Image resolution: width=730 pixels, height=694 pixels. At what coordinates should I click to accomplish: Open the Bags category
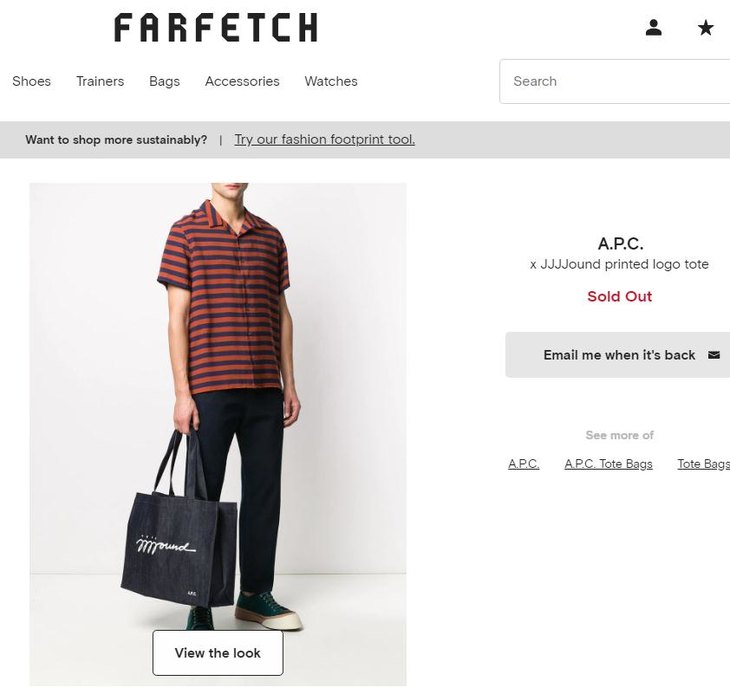(164, 81)
